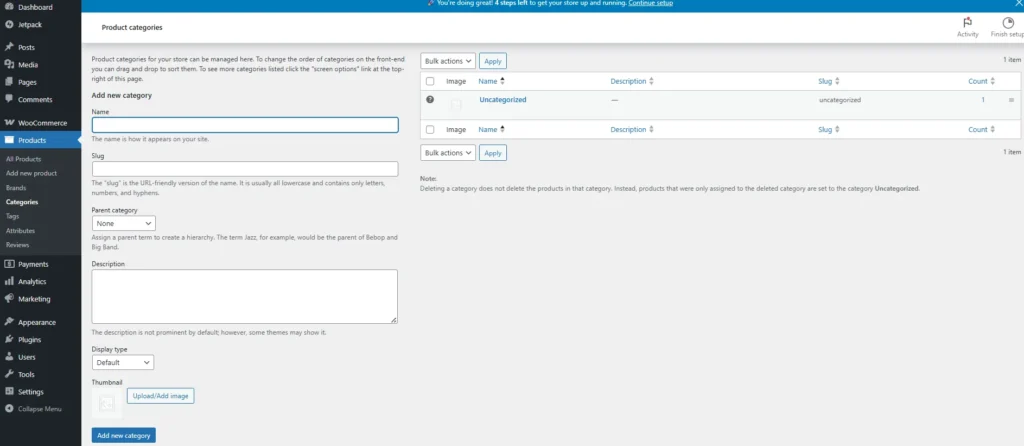Screen dimensions: 1024x446
Task: Select the Categories submenu item
Action: pos(22,202)
